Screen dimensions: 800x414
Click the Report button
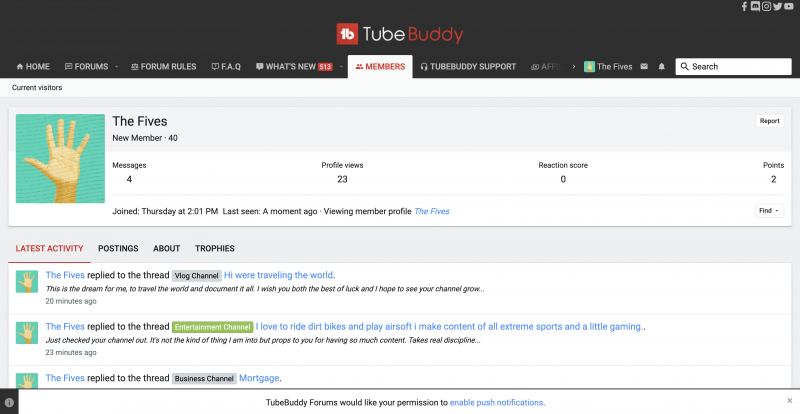click(769, 121)
